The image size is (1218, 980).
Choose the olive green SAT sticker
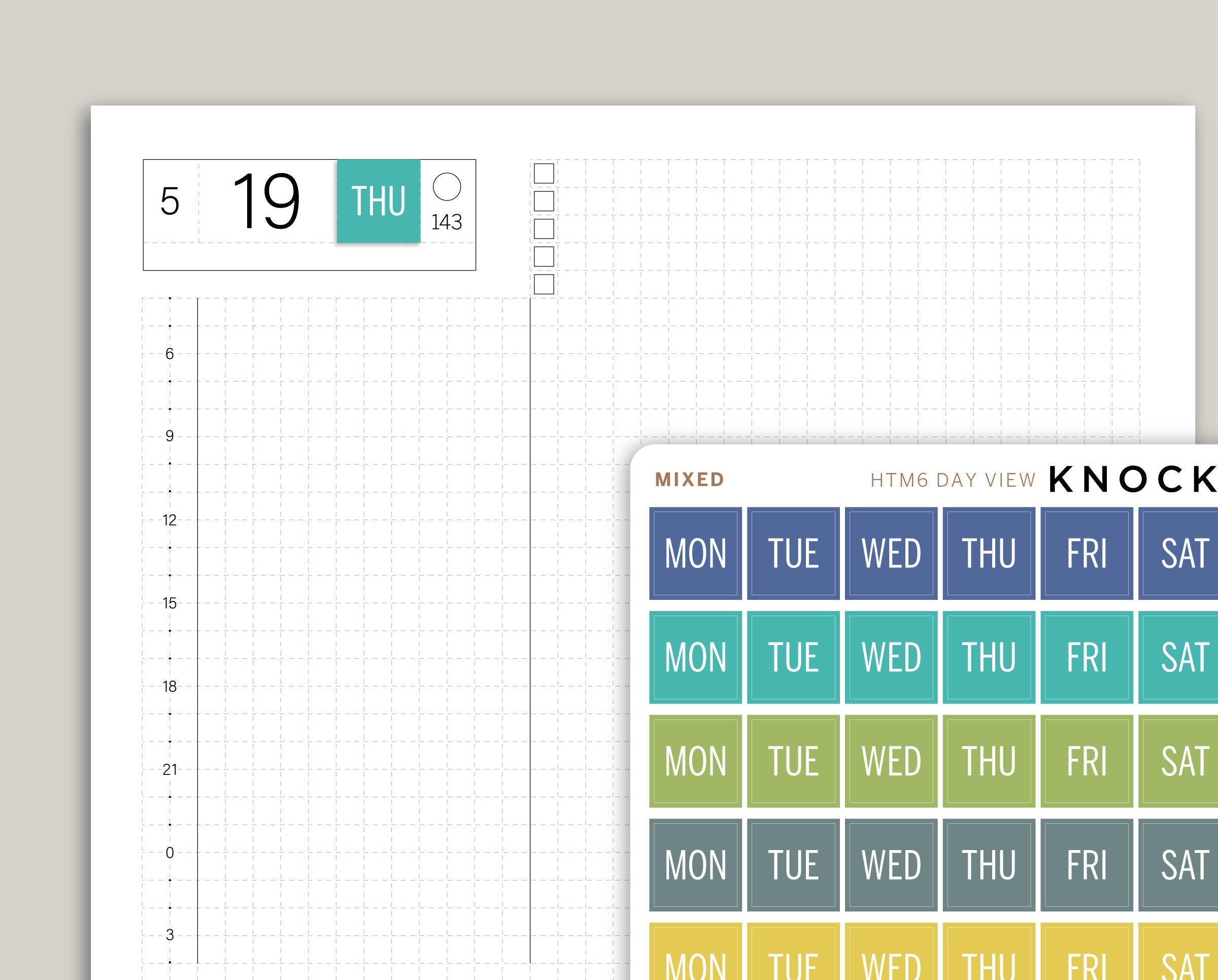tap(1181, 761)
